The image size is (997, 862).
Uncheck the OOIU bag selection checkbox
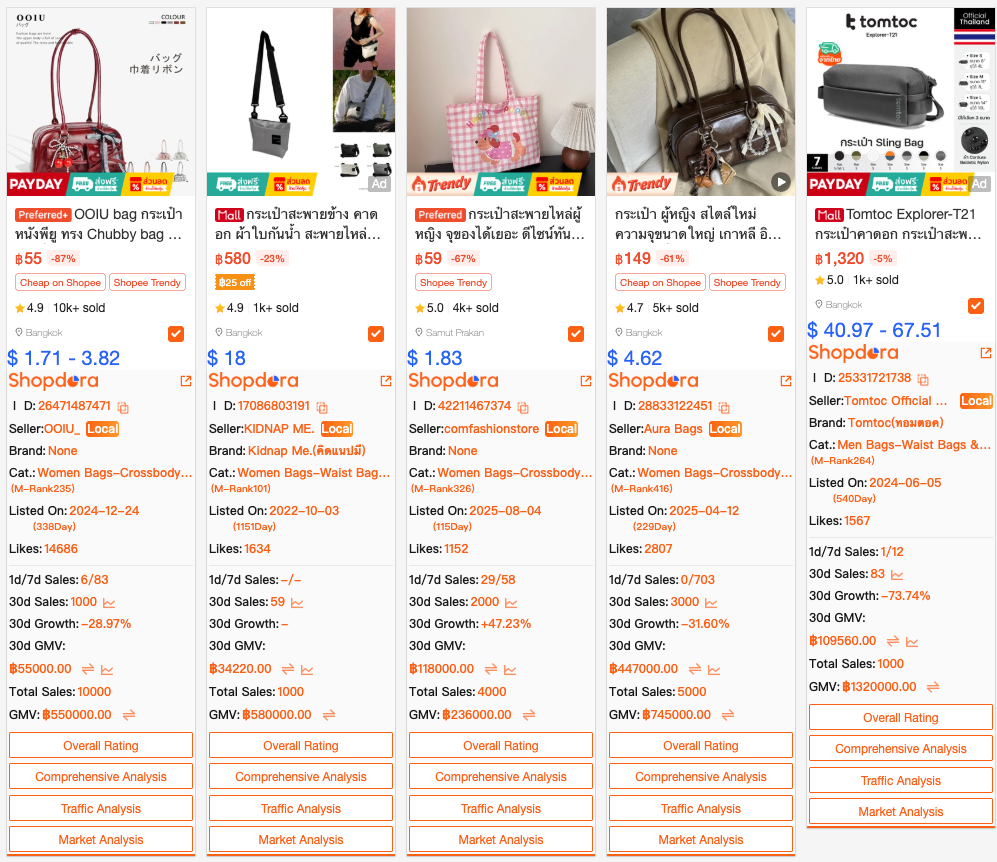coord(176,334)
